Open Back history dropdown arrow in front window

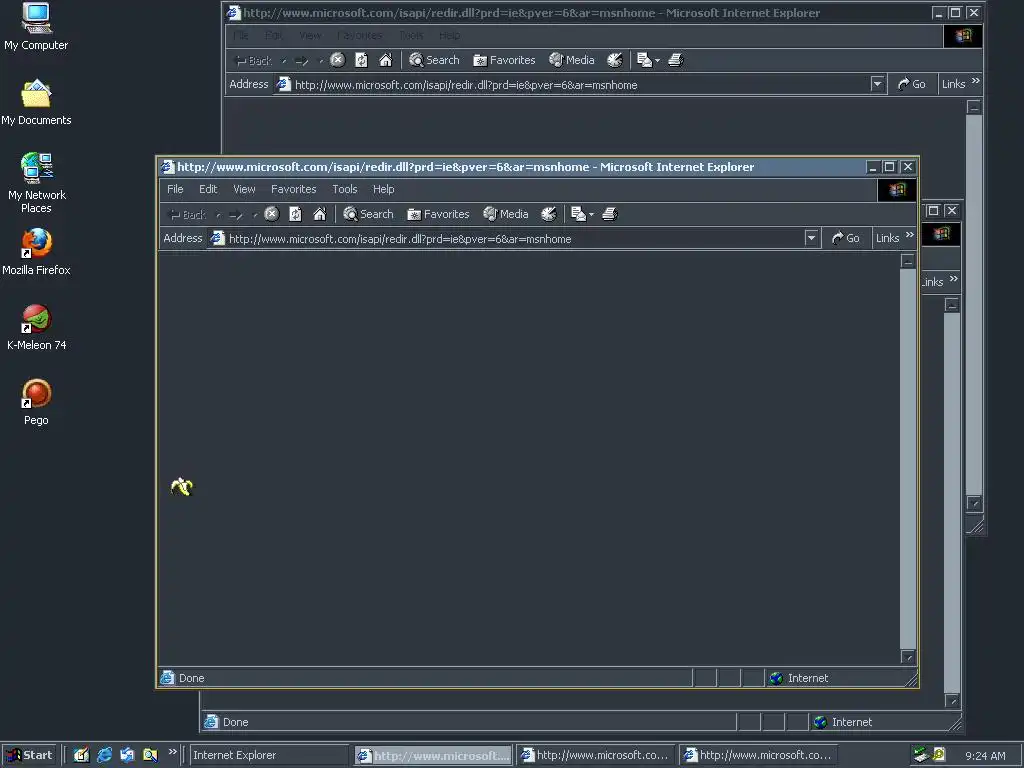pos(218,215)
